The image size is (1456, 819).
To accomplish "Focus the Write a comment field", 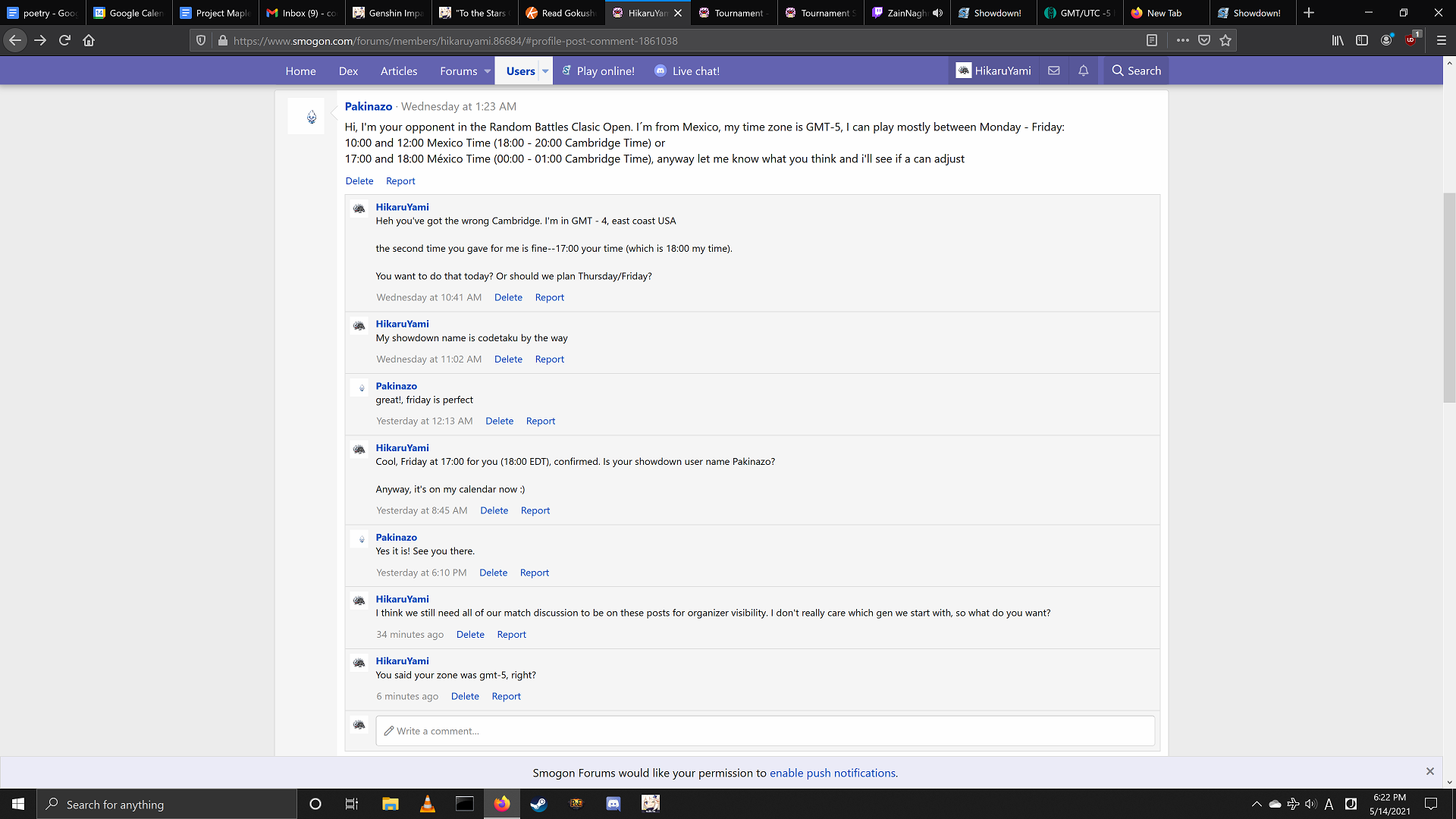I will [764, 731].
